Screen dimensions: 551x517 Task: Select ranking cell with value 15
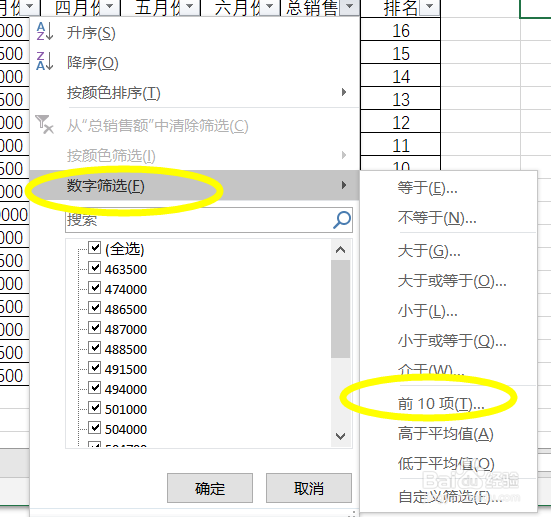(400, 52)
